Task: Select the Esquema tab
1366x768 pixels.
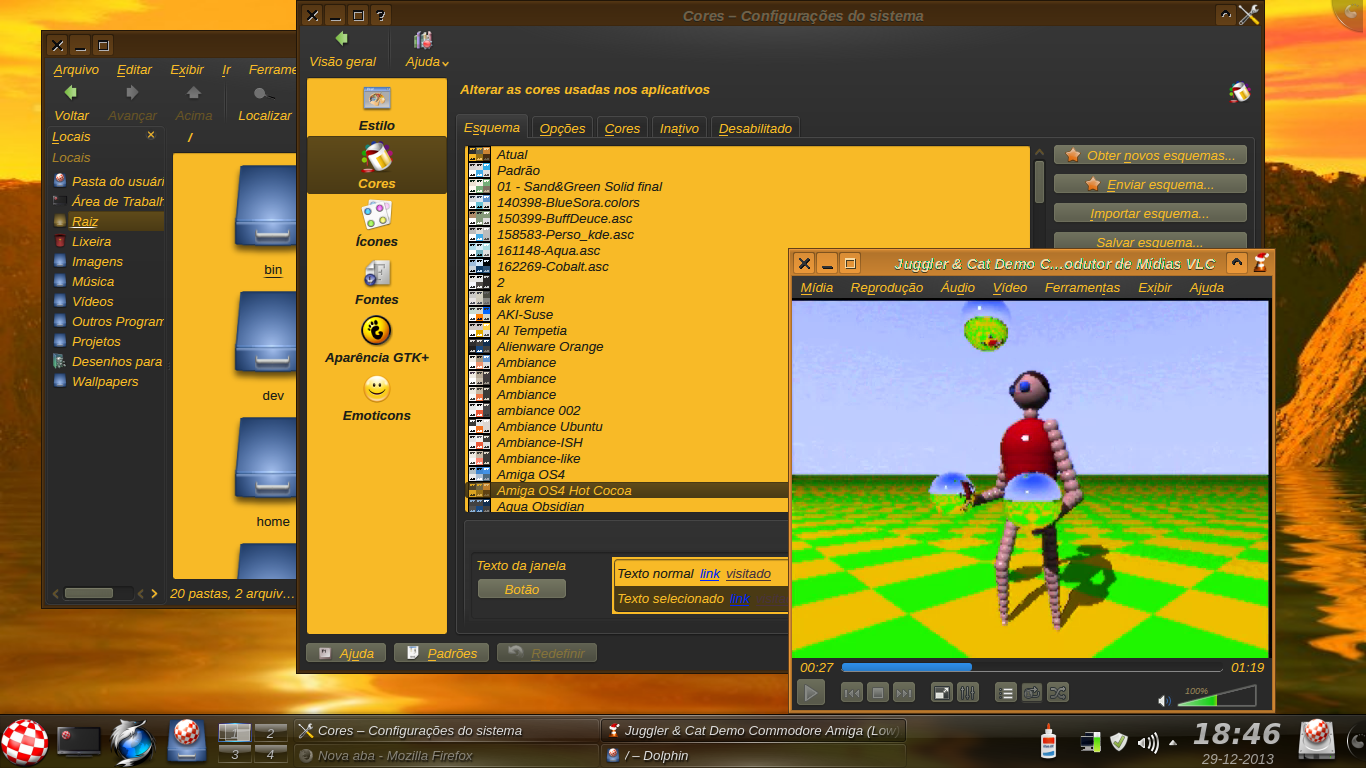Action: (x=492, y=127)
